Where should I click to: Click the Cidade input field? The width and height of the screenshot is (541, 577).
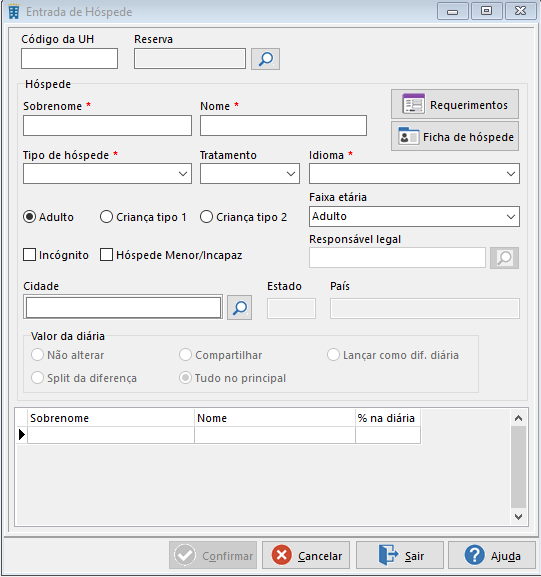coord(123,307)
